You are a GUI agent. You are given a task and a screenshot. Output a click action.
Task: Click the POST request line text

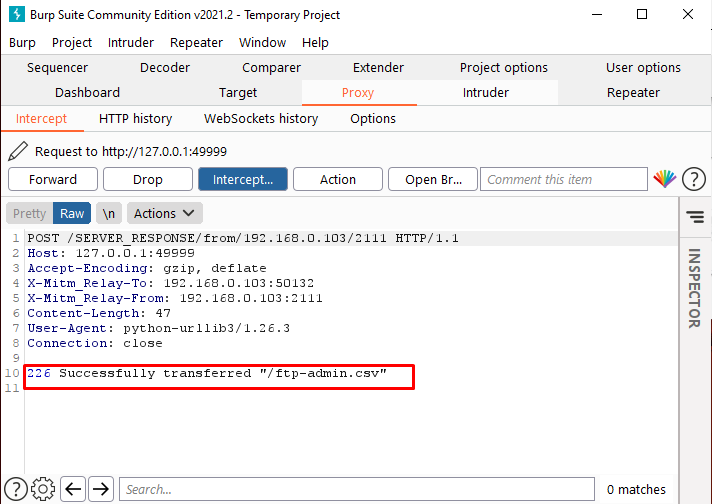pyautogui.click(x=243, y=238)
